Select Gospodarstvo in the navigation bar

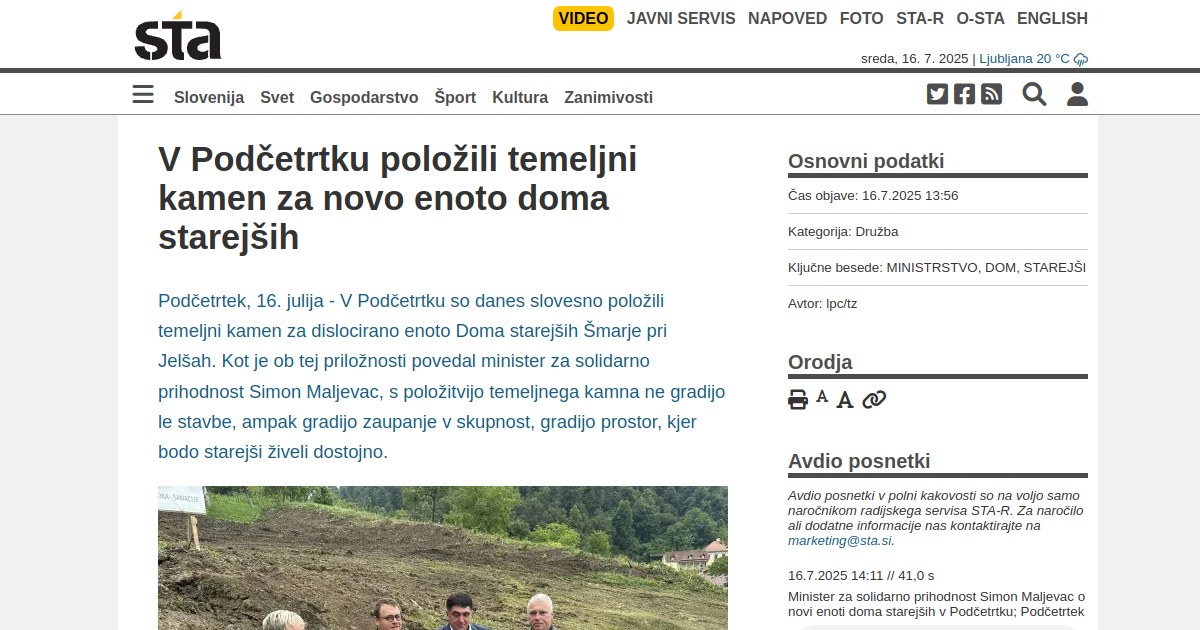point(364,97)
